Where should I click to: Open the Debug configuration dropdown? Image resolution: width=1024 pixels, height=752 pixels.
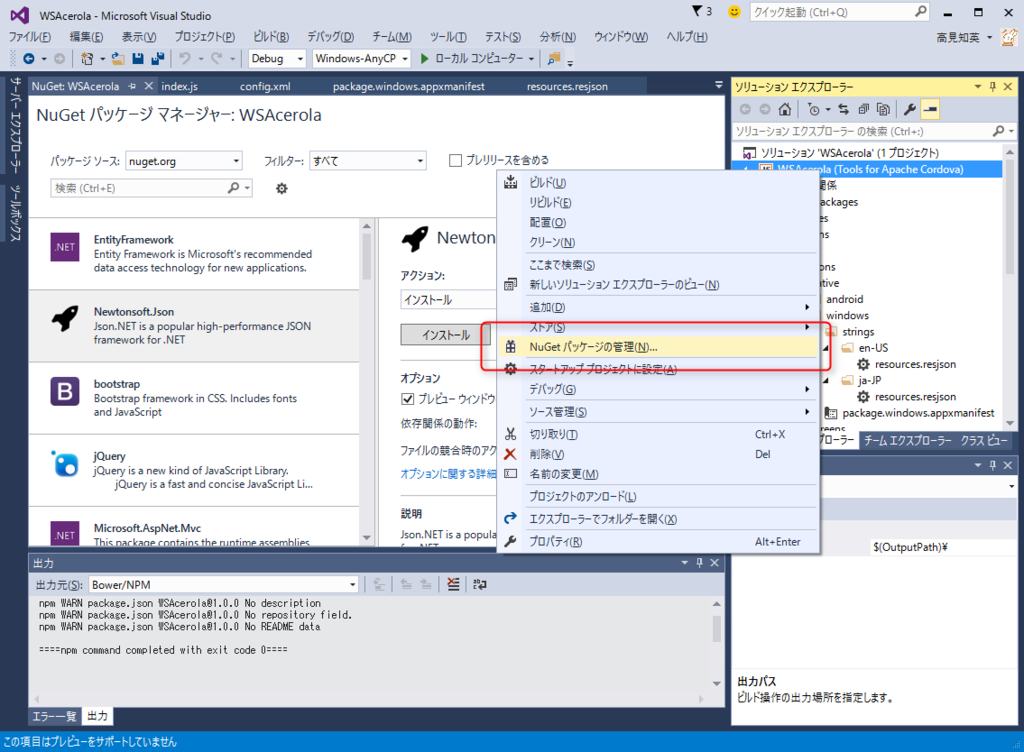[x=277, y=59]
